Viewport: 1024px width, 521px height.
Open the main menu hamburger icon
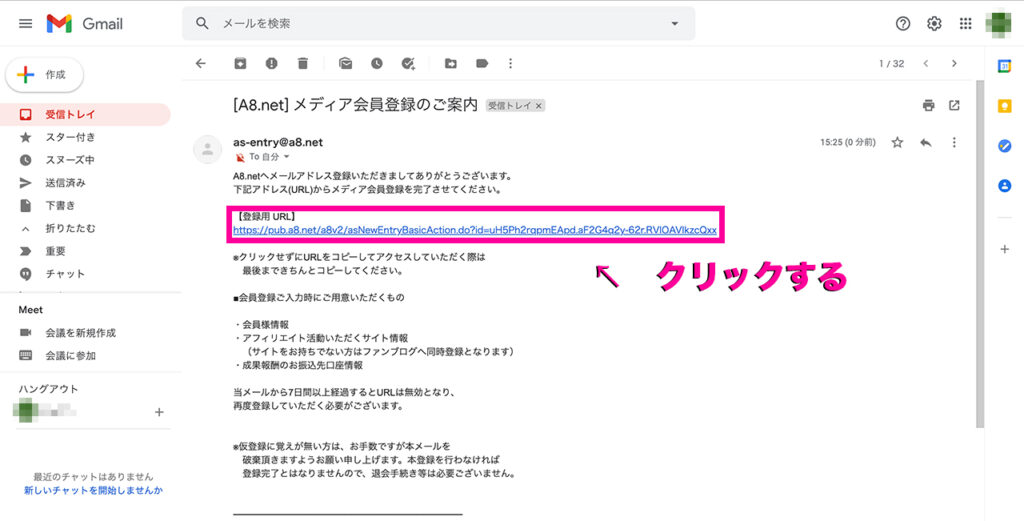coord(25,24)
